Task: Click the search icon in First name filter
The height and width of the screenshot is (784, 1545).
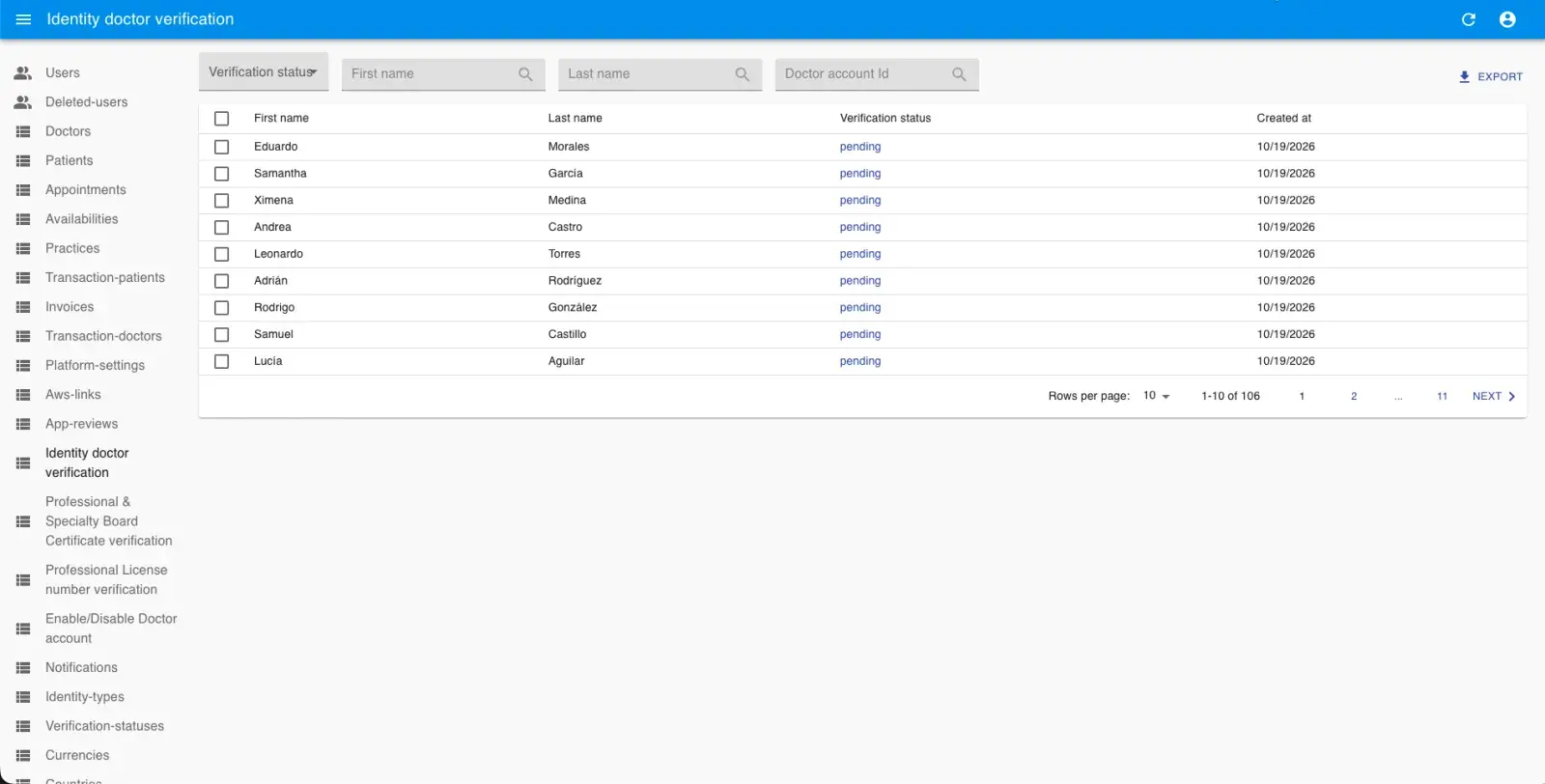Action: point(525,74)
